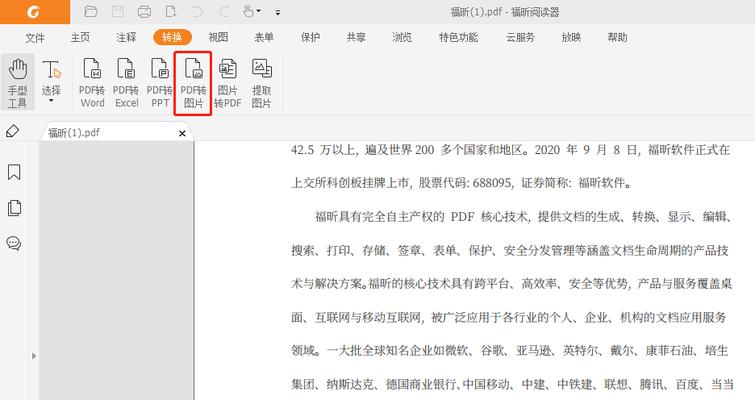
Task: Click the line starting 术与解决方案
Action: point(511,284)
